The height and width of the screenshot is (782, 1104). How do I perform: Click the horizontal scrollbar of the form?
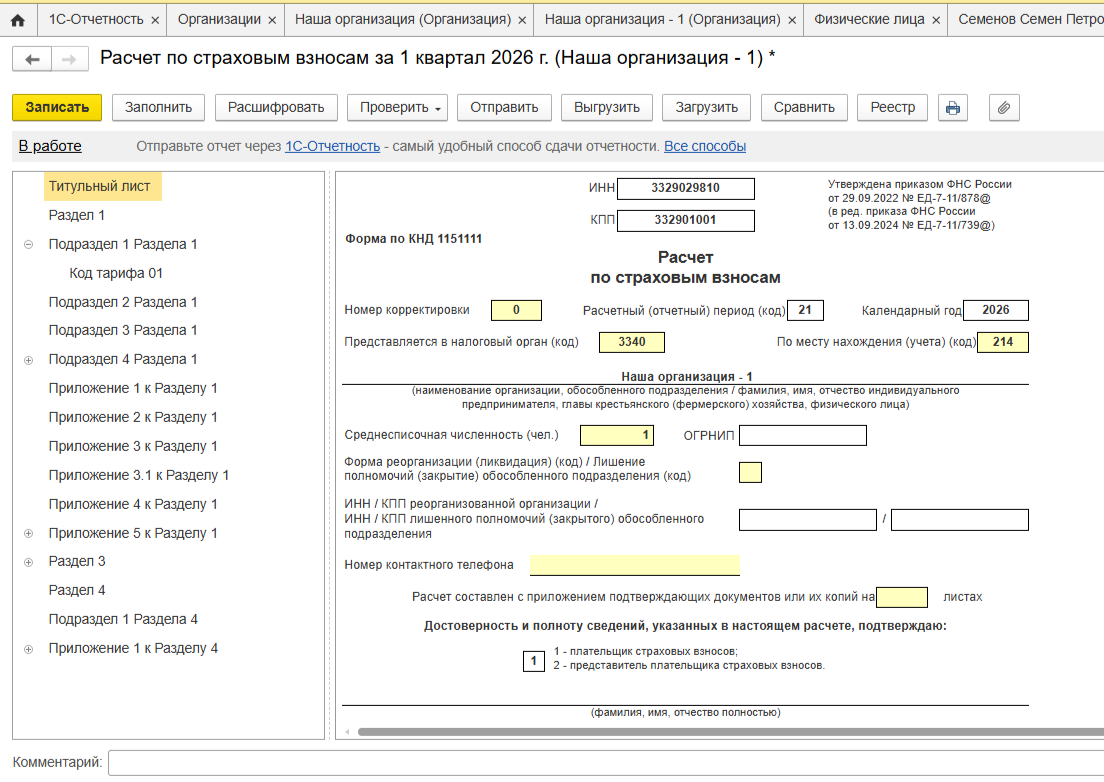click(700, 732)
